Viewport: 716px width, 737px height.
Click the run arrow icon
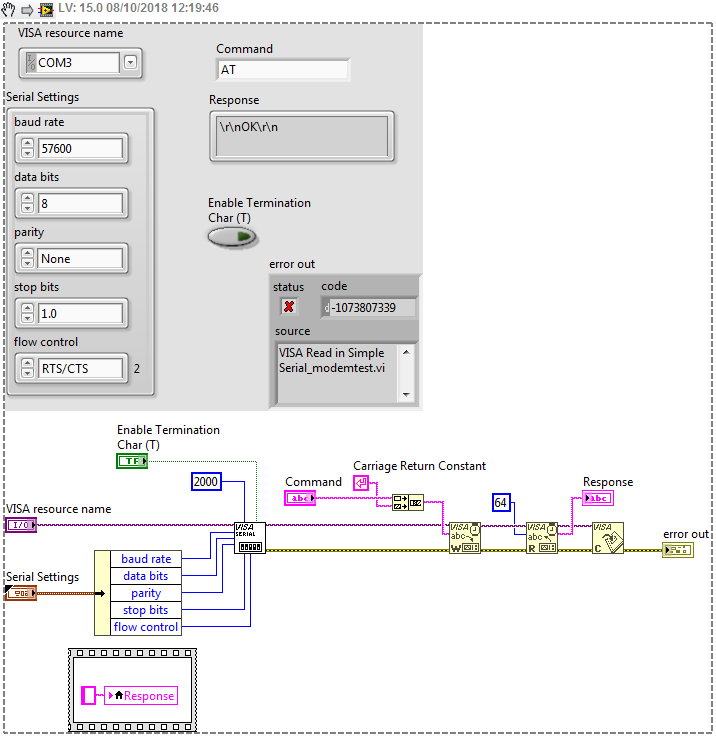pos(27,9)
